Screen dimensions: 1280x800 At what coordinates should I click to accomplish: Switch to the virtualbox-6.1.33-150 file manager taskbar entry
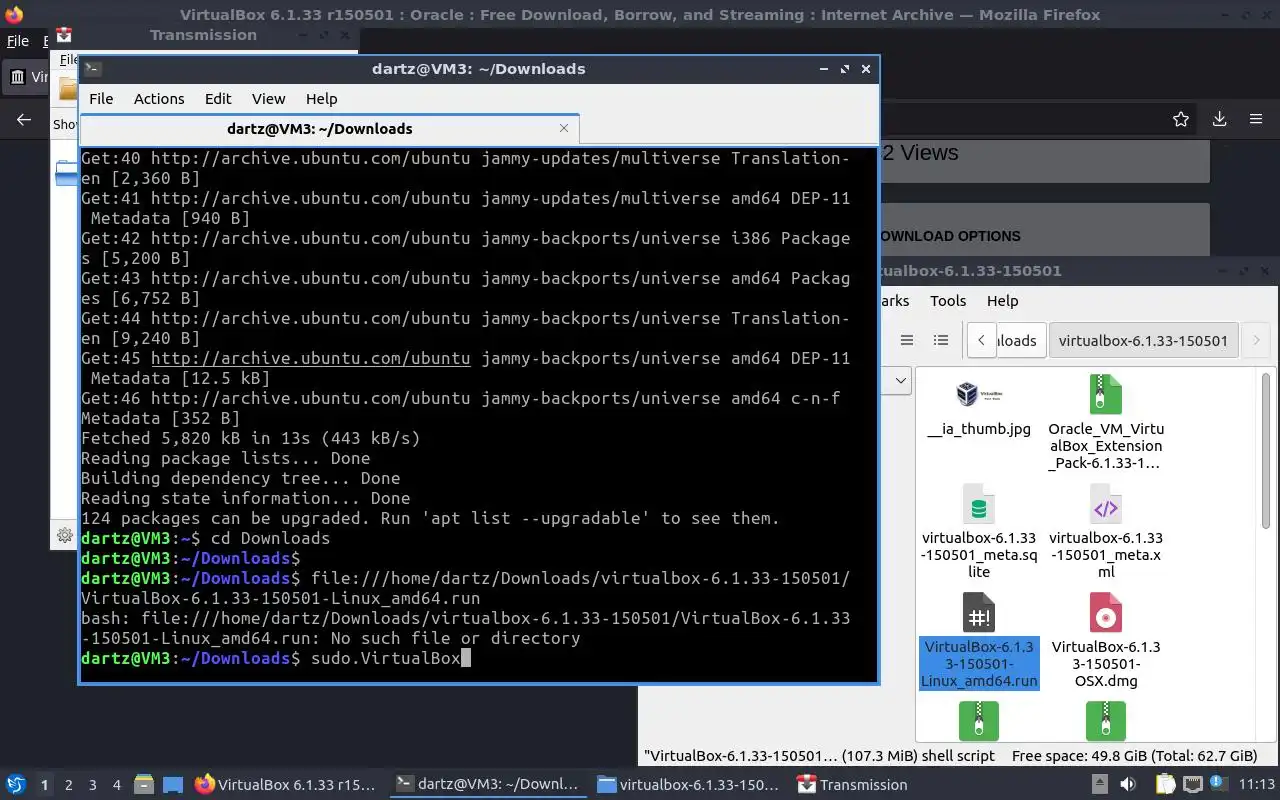pyautogui.click(x=688, y=785)
